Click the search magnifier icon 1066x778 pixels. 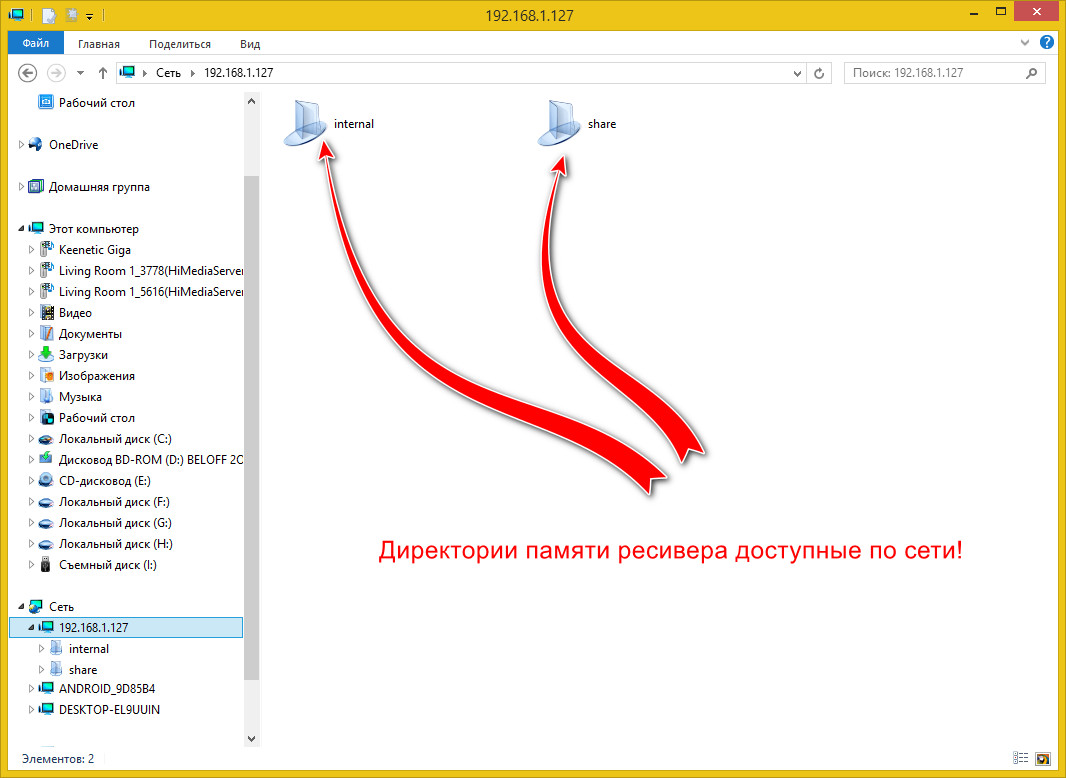(1031, 73)
